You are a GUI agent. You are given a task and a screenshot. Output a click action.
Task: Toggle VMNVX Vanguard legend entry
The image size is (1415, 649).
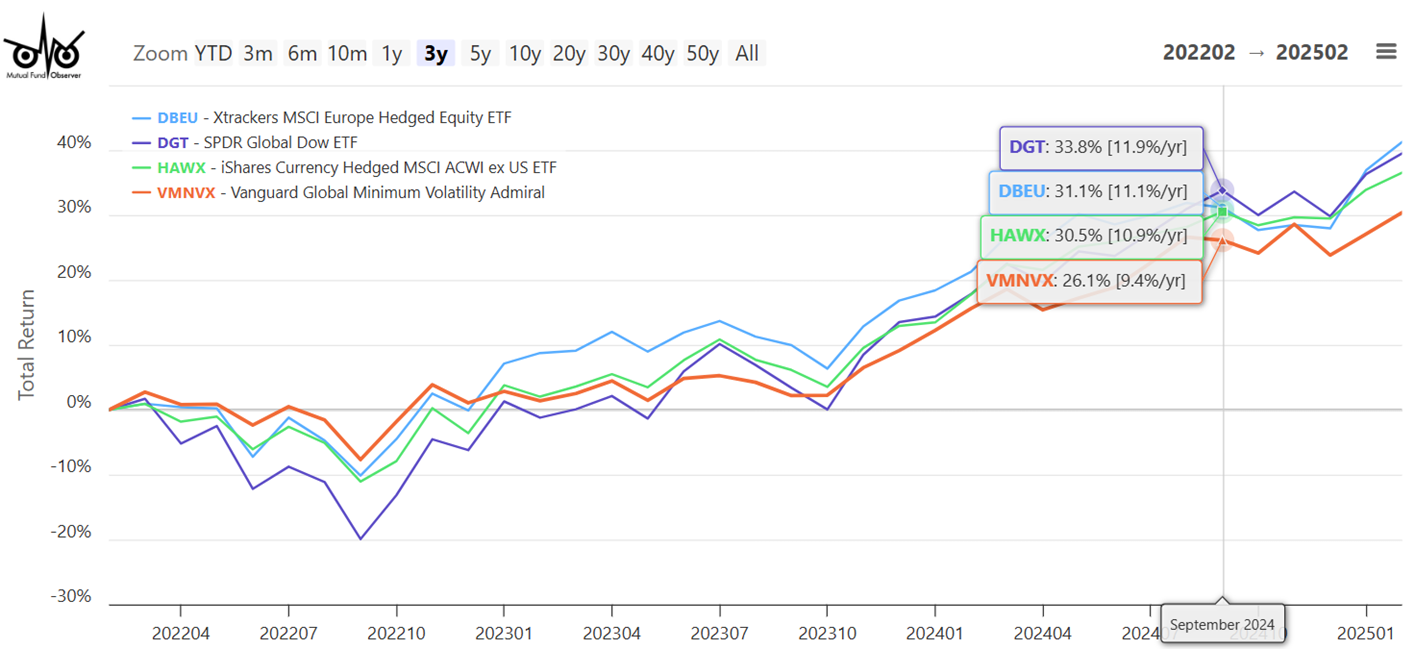click(x=351, y=192)
